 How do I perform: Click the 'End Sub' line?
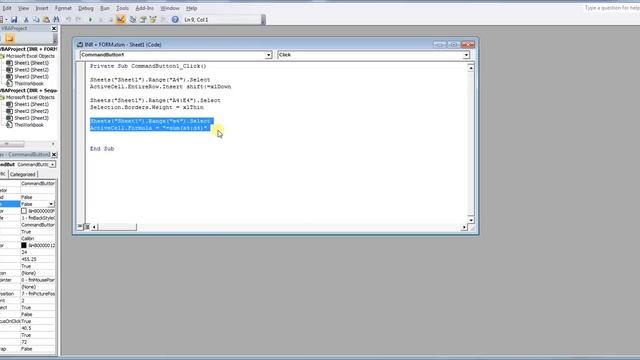coord(102,149)
